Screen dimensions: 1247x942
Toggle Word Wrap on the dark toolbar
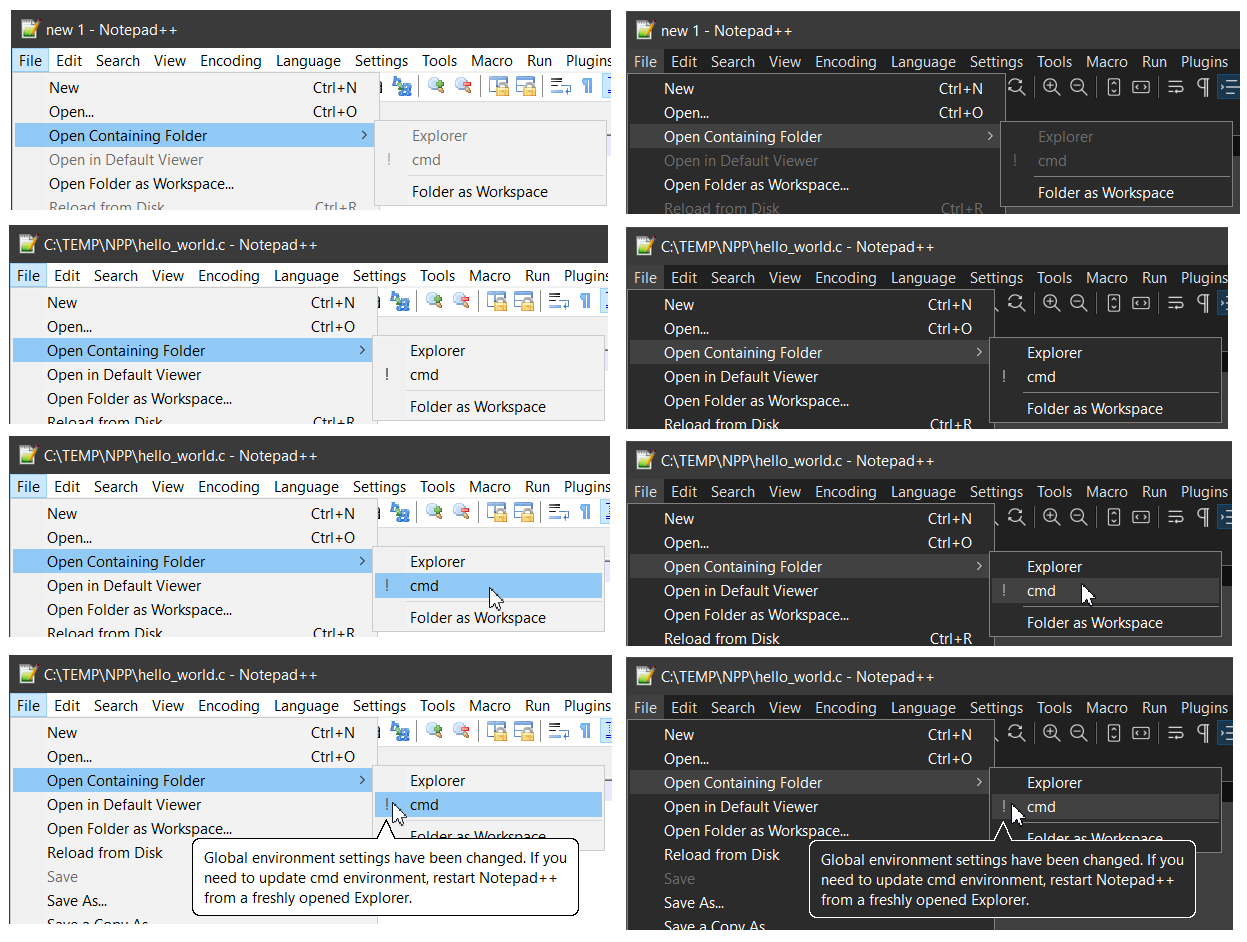pyautogui.click(x=1176, y=87)
